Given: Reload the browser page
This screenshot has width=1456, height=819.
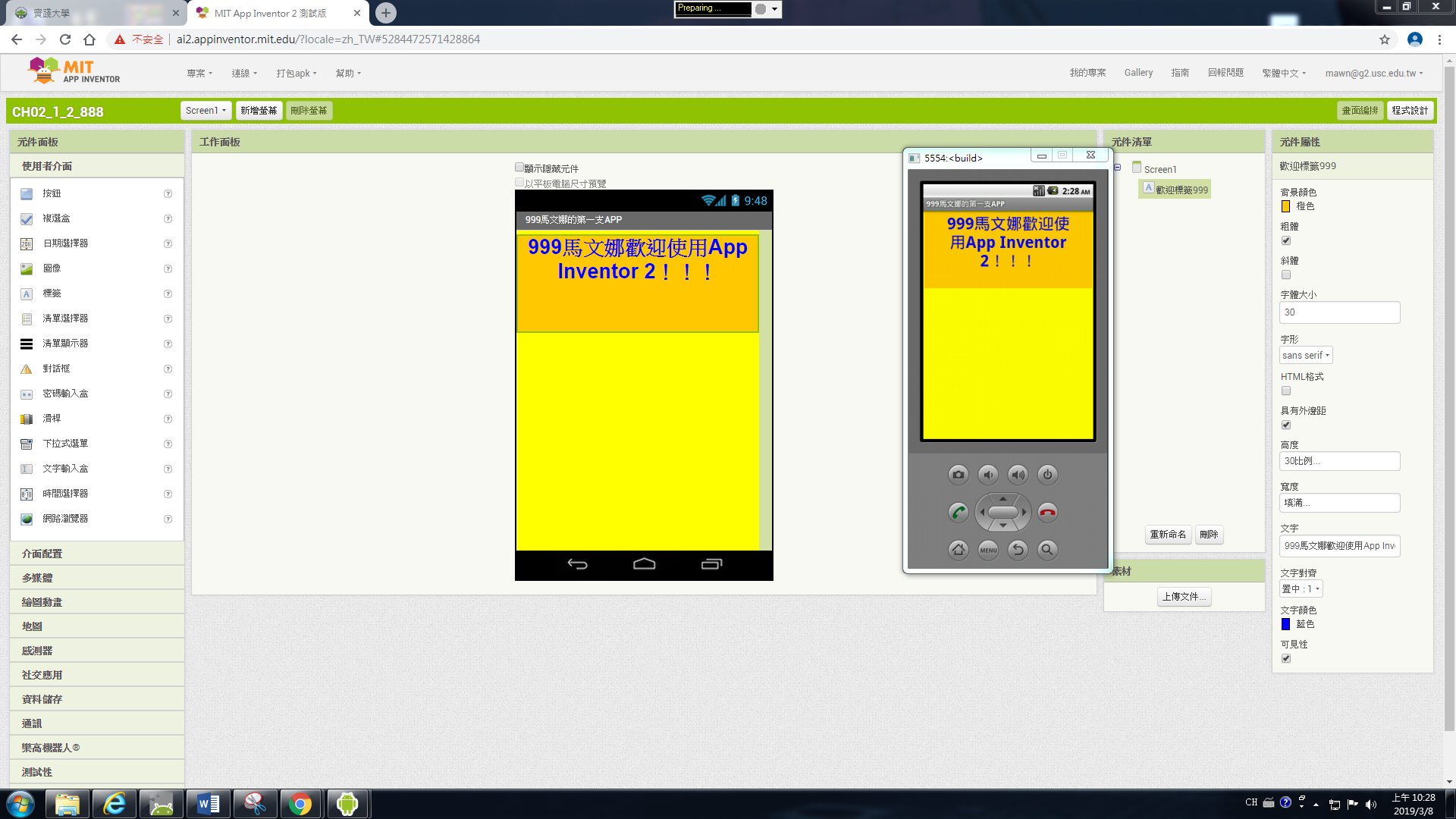Looking at the screenshot, I should [x=65, y=39].
